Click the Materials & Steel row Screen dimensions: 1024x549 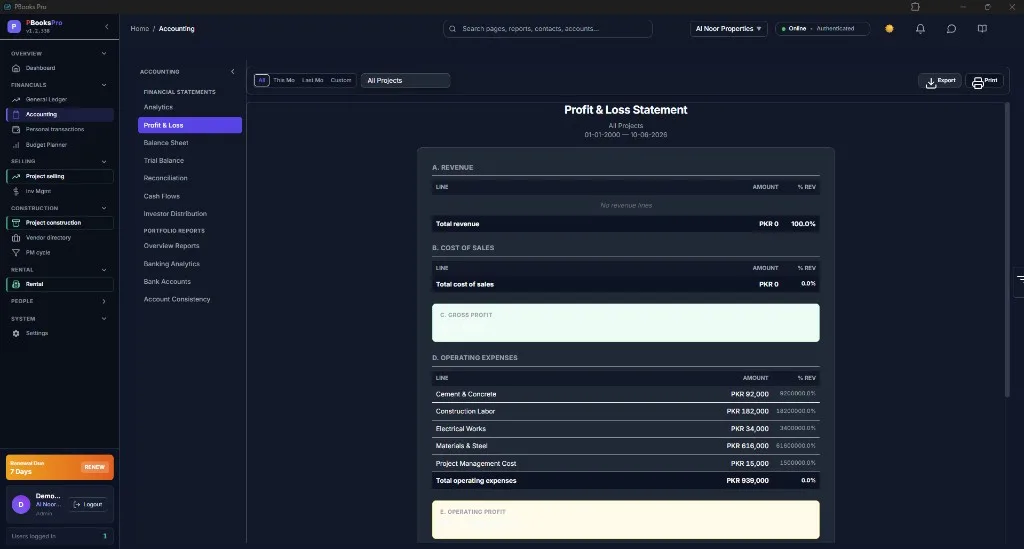626,446
